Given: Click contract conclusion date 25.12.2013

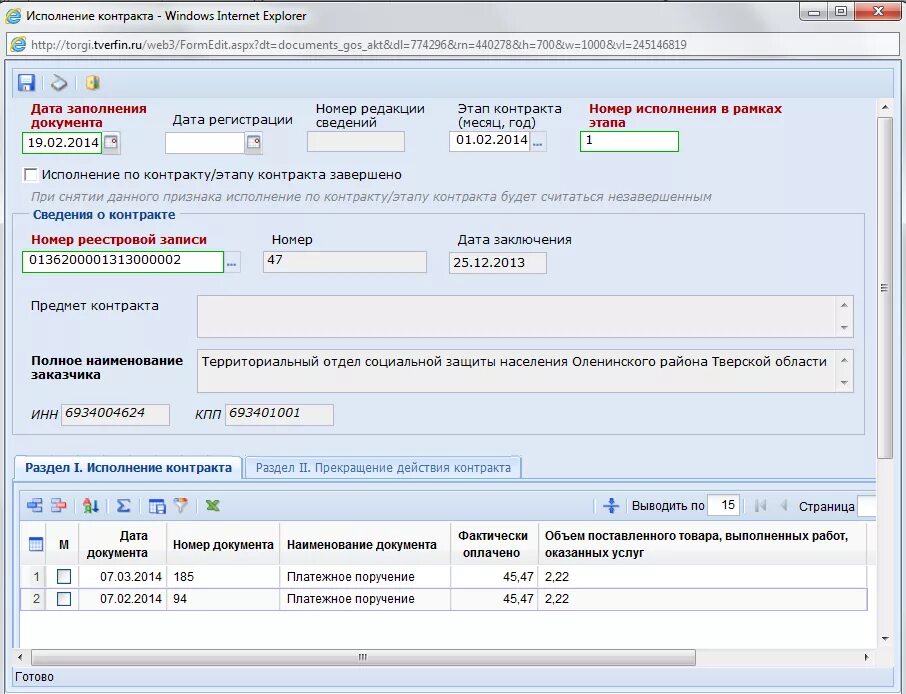Looking at the screenshot, I should 497,263.
